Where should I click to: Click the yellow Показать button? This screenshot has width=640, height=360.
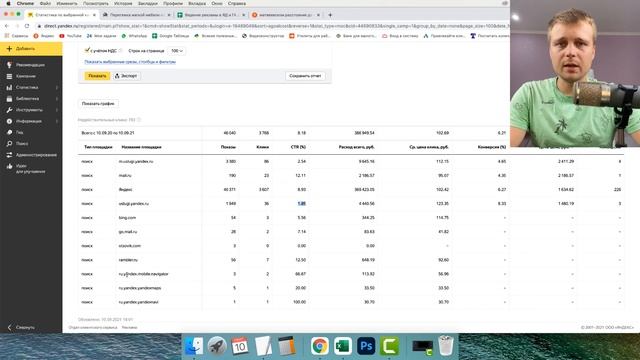[x=97, y=76]
